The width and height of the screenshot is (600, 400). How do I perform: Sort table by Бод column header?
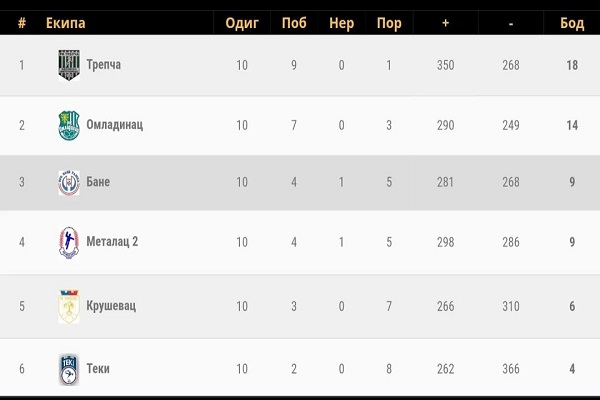(572, 23)
